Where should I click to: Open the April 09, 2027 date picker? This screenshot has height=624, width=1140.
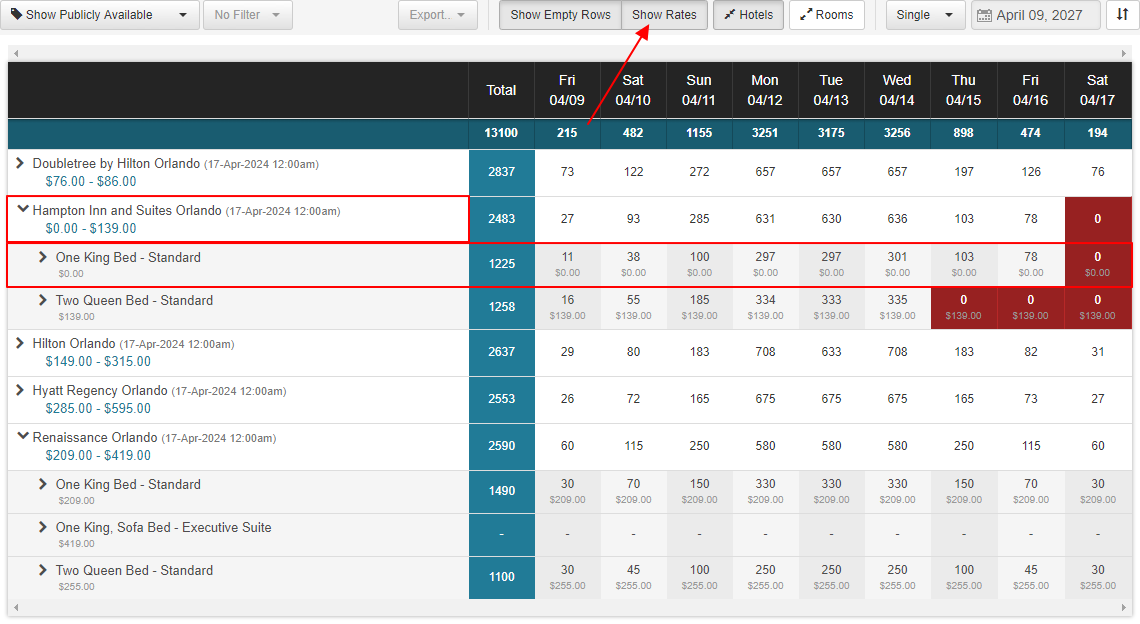1035,15
